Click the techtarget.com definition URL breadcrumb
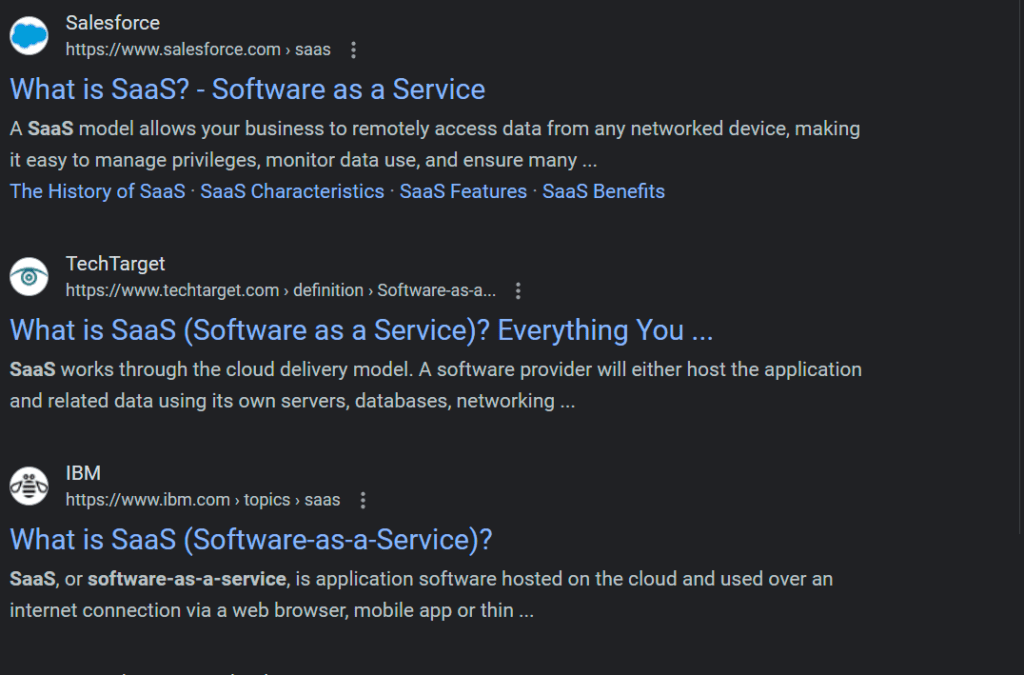This screenshot has height=675, width=1024. pos(280,291)
